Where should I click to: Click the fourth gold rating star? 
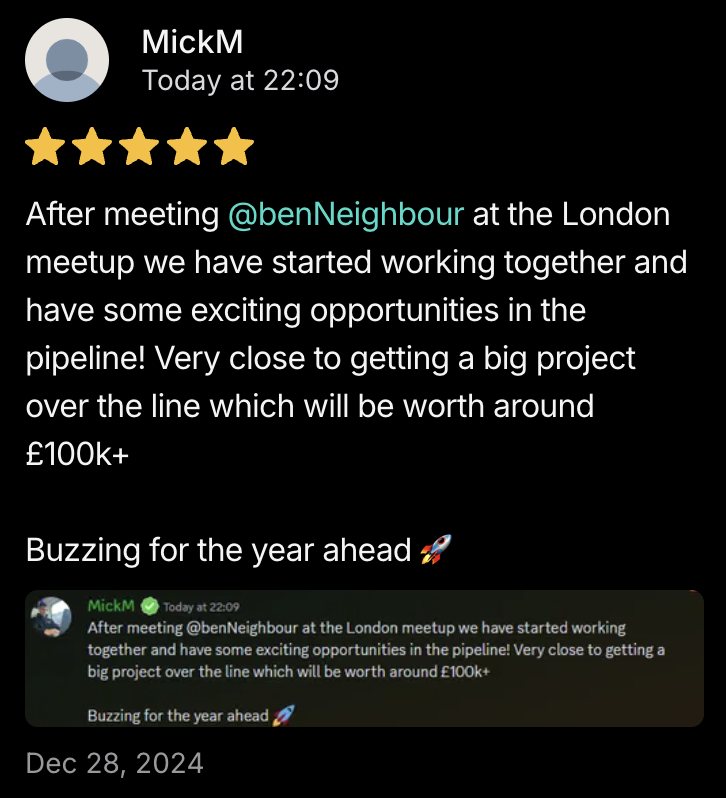pos(187,147)
